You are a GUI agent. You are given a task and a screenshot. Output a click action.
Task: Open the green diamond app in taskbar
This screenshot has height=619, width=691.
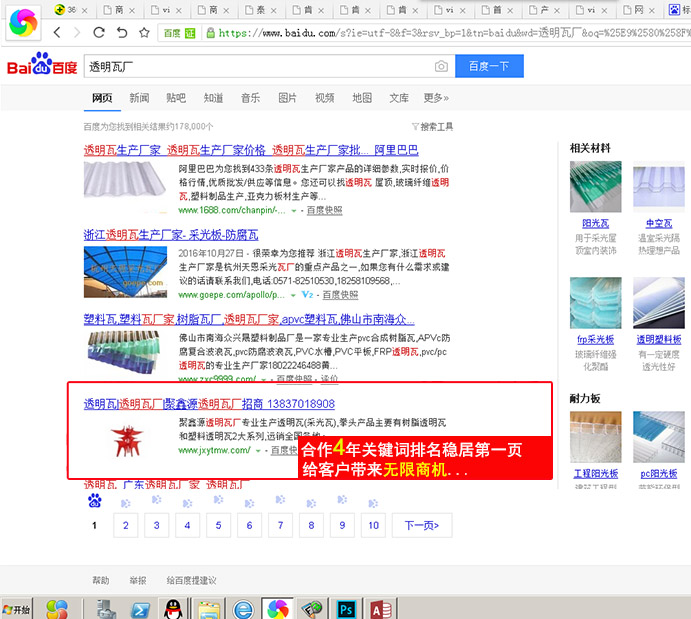312,609
